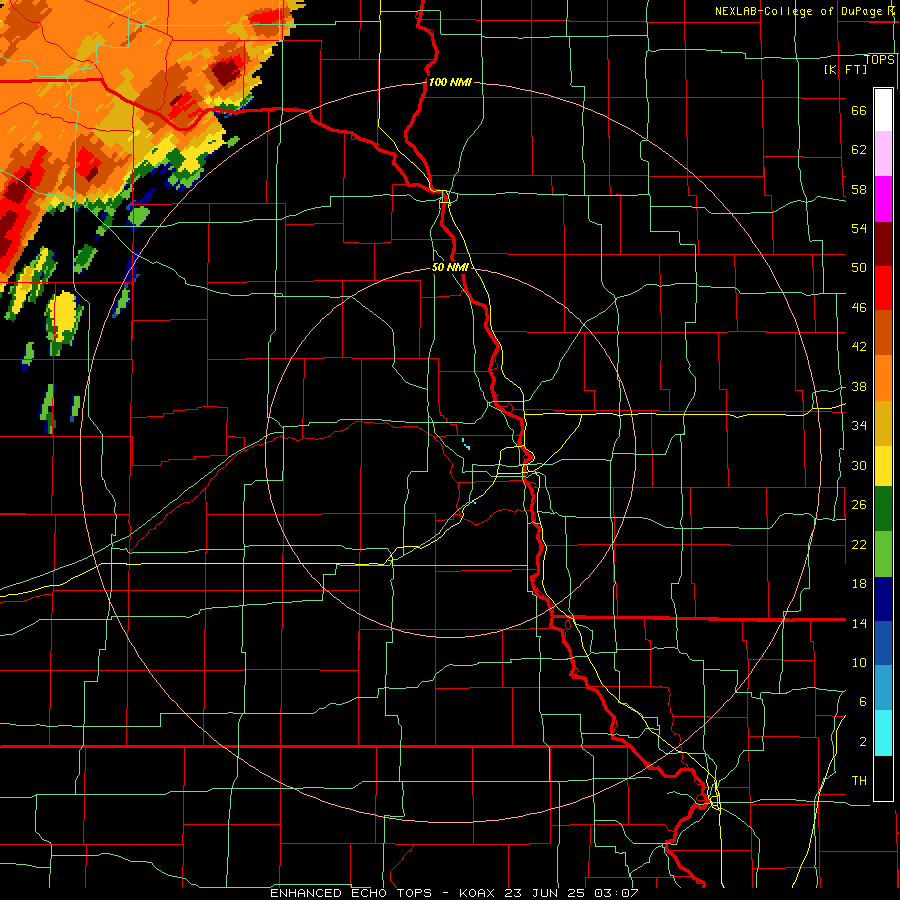Click legend value 46
The width and height of the screenshot is (900, 900).
point(859,308)
